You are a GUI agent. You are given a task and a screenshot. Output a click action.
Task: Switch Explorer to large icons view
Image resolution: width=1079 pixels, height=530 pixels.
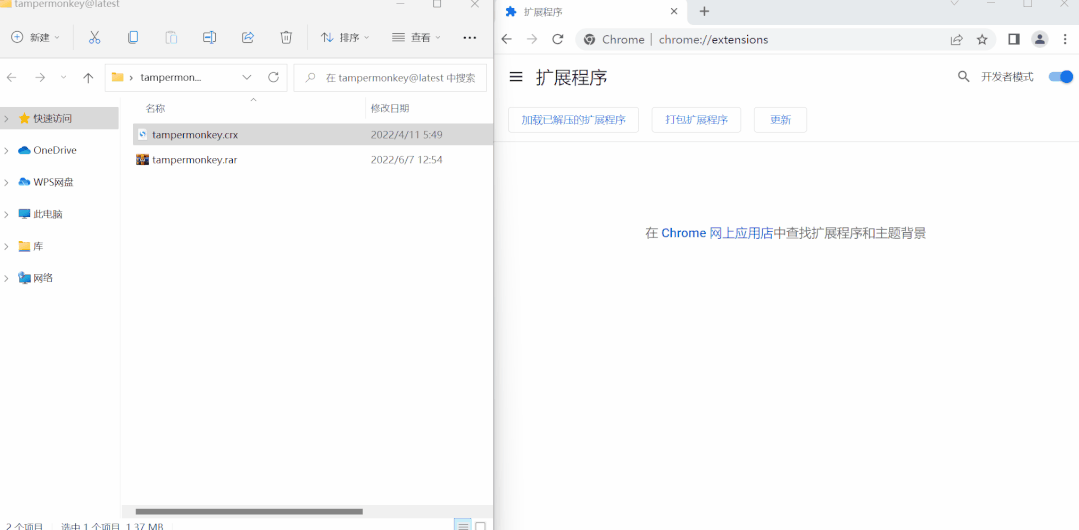481,526
